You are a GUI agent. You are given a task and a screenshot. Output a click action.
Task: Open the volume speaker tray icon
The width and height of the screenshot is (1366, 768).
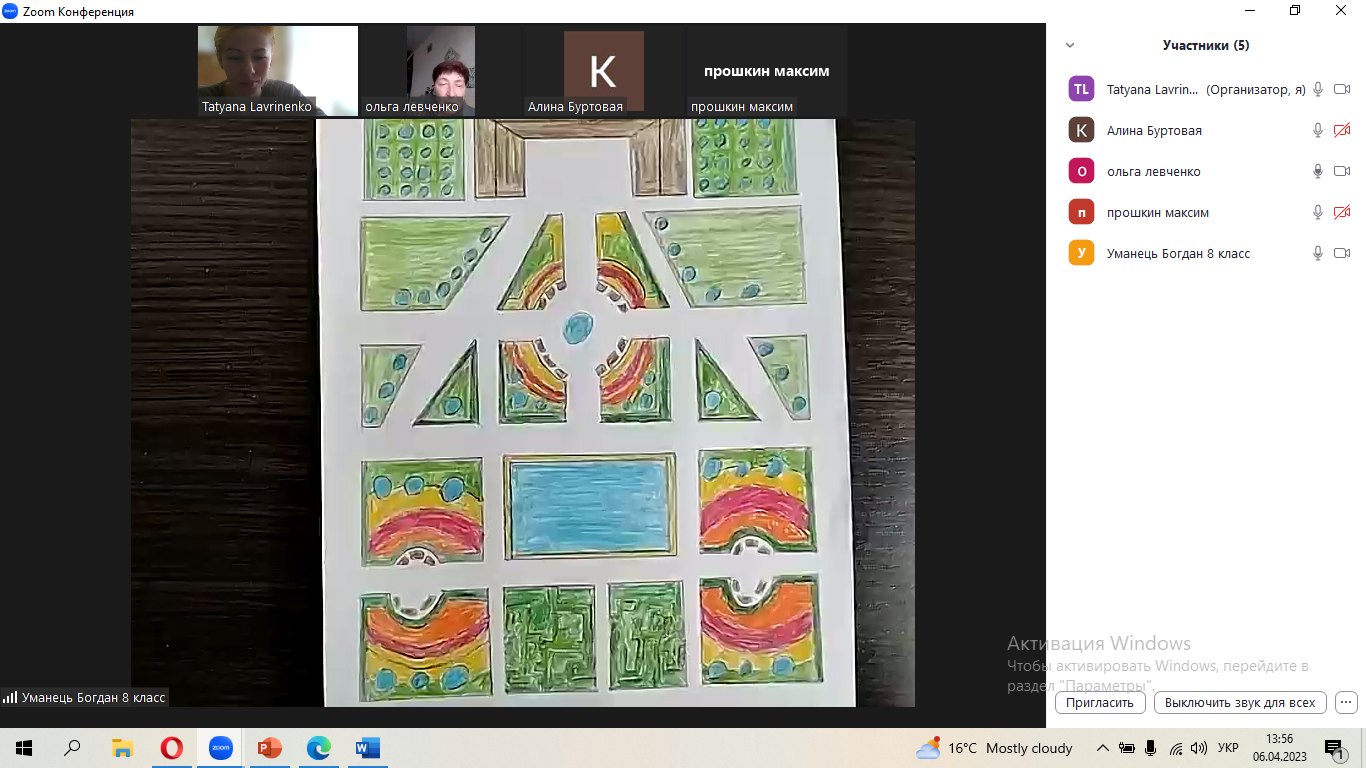pyautogui.click(x=1199, y=748)
